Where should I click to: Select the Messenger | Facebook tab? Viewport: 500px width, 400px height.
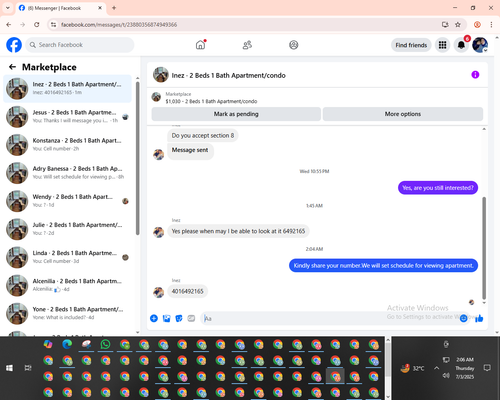pyautogui.click(x=61, y=8)
